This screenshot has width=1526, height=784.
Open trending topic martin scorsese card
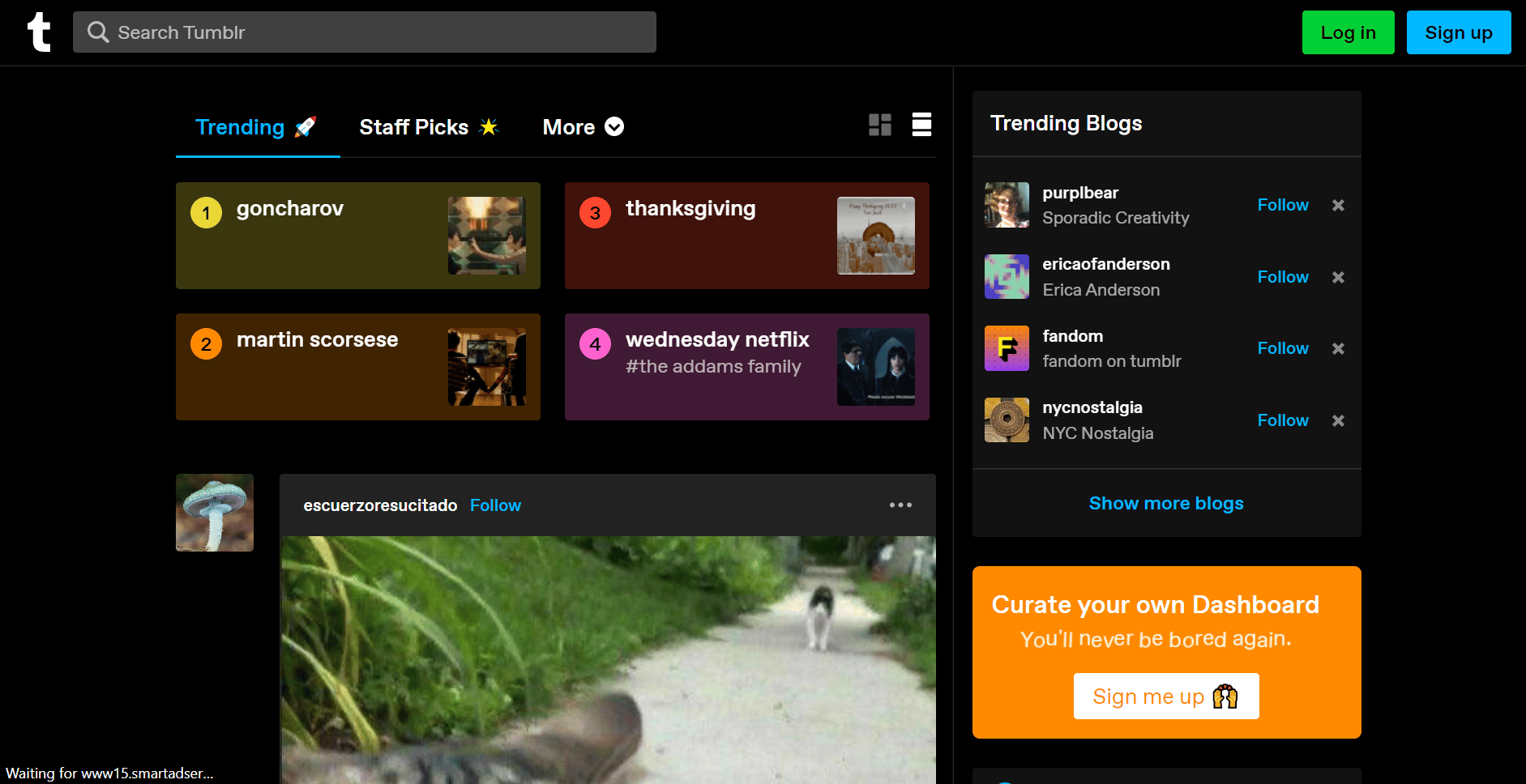tap(358, 367)
